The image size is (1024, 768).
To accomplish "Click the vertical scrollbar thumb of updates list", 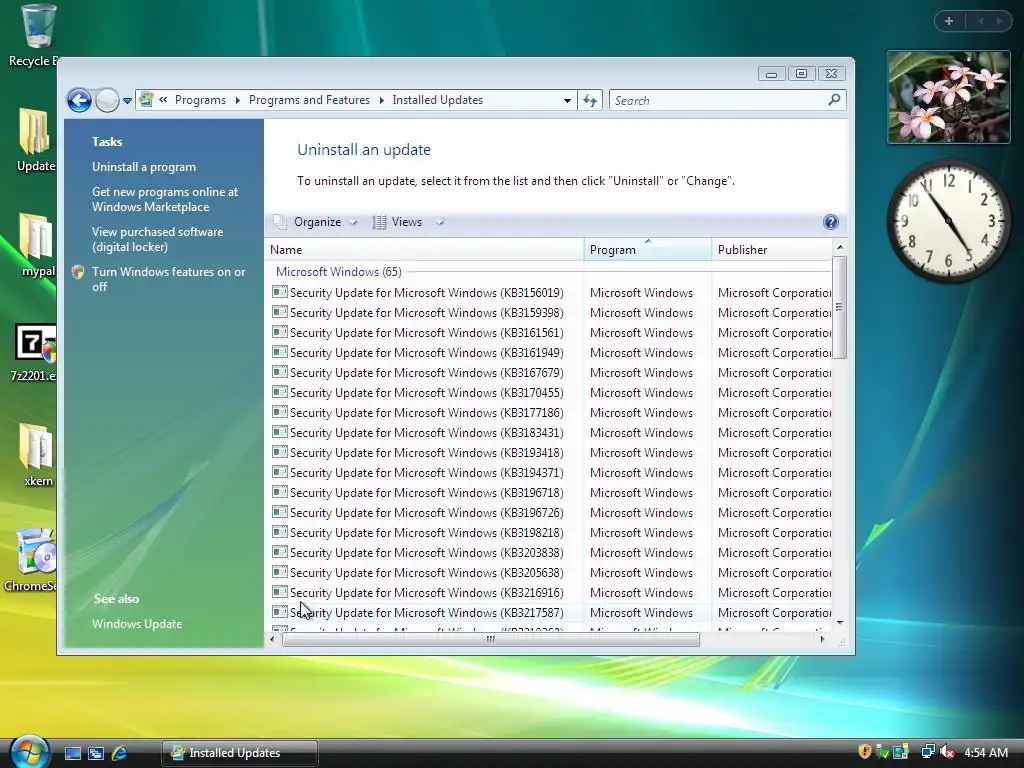I will coord(840,307).
